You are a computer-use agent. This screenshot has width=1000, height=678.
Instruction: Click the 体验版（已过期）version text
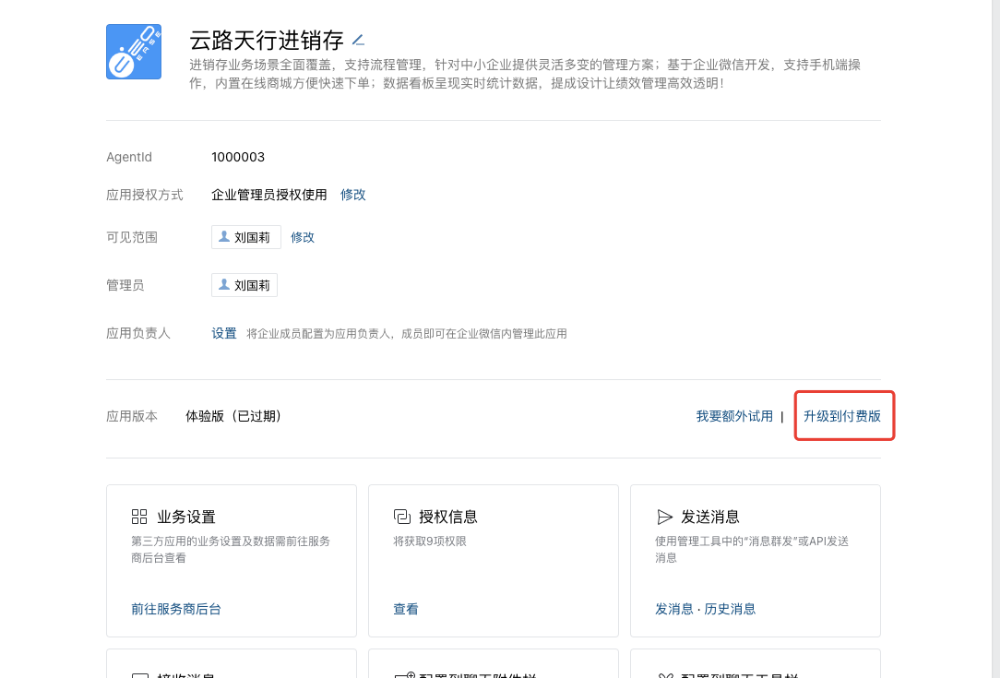click(x=233, y=416)
